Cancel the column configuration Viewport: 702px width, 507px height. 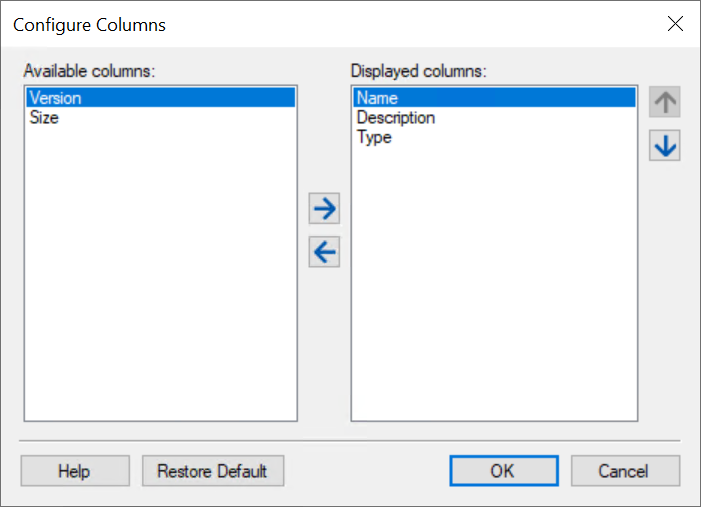pos(624,471)
